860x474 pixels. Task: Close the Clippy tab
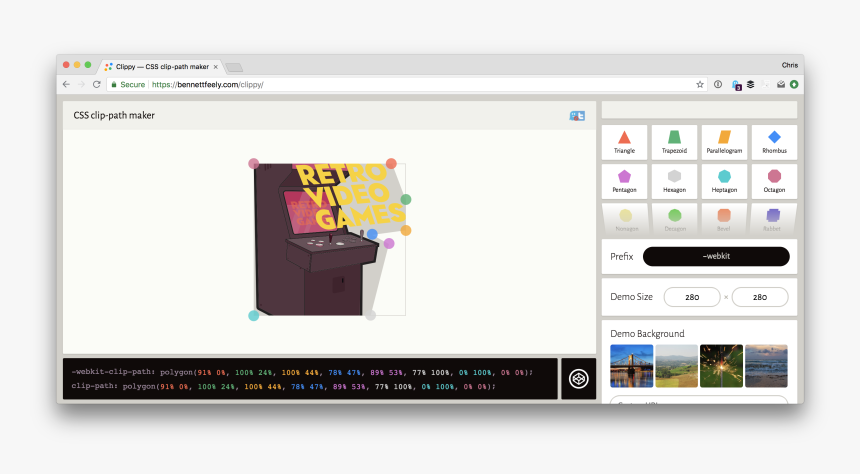216,67
